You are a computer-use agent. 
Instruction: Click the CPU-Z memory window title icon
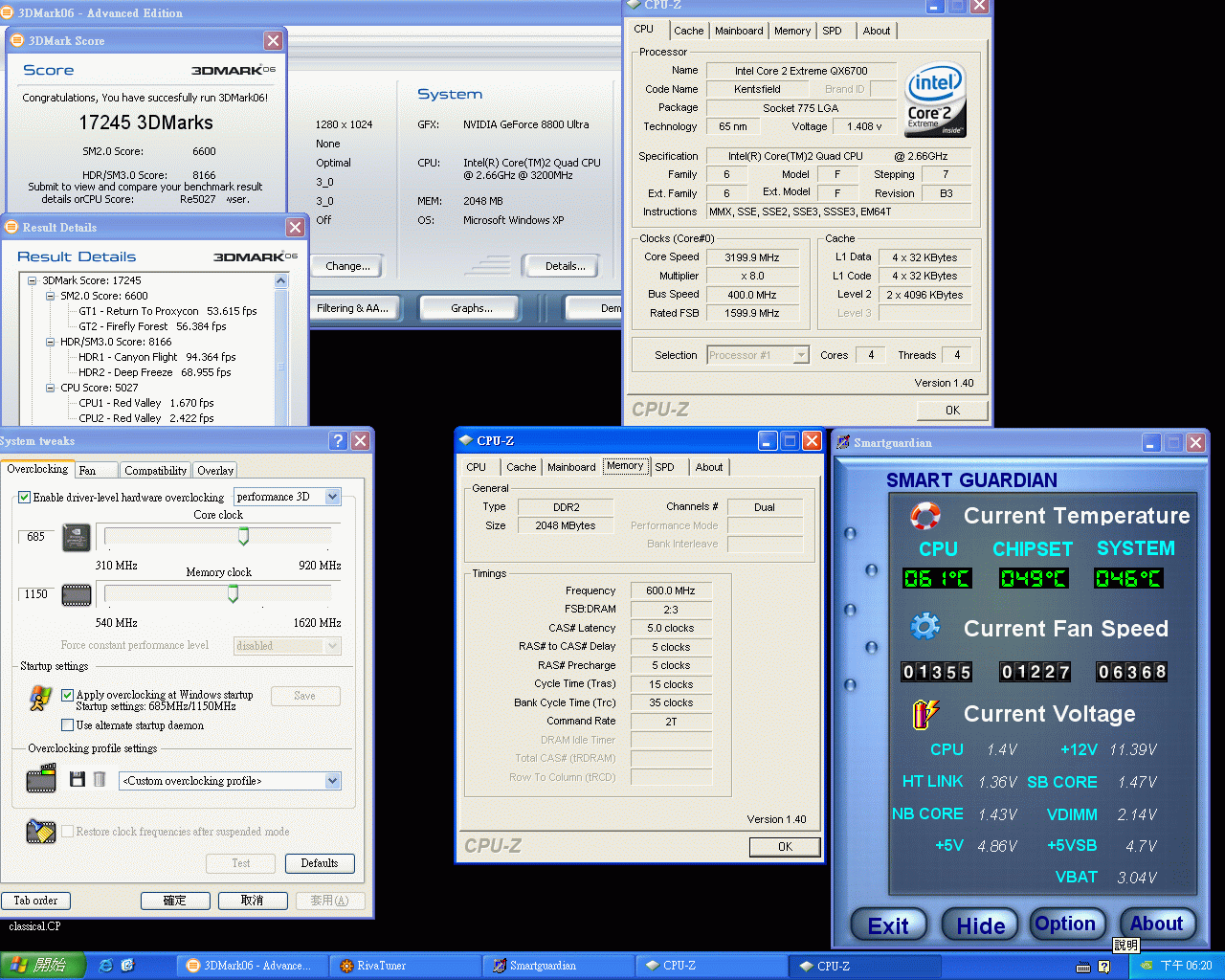click(x=466, y=440)
